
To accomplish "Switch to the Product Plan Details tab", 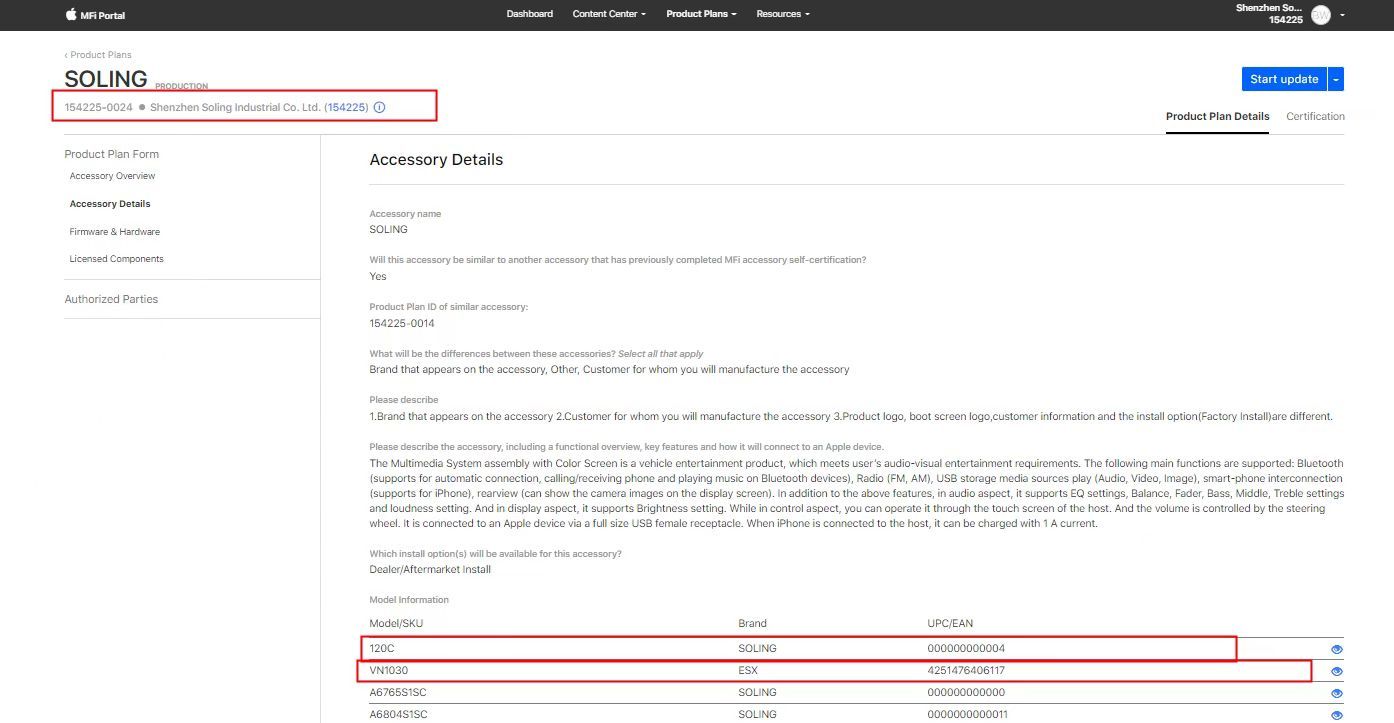I will (x=1217, y=116).
